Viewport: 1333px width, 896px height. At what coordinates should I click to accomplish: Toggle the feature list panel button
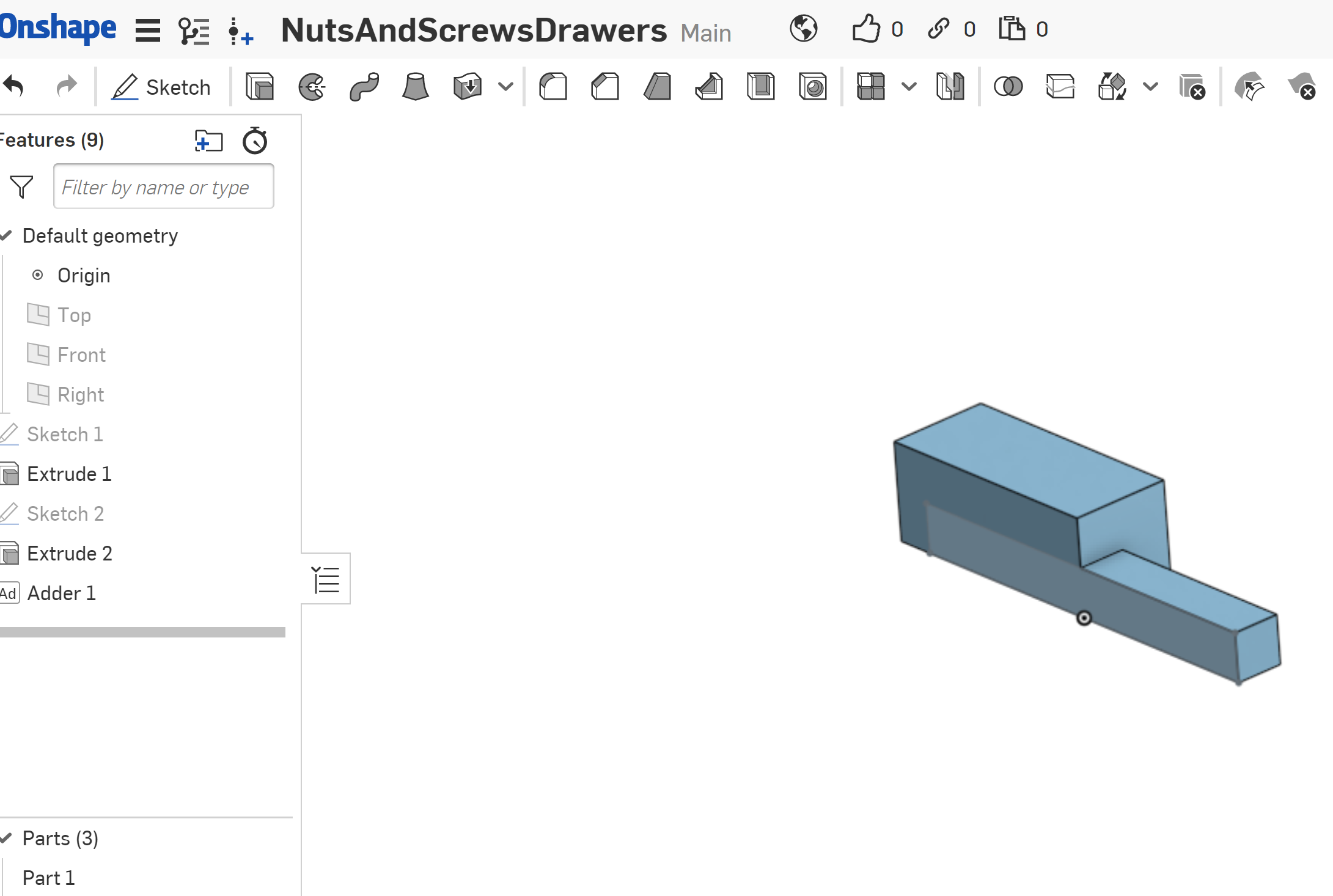(x=326, y=579)
